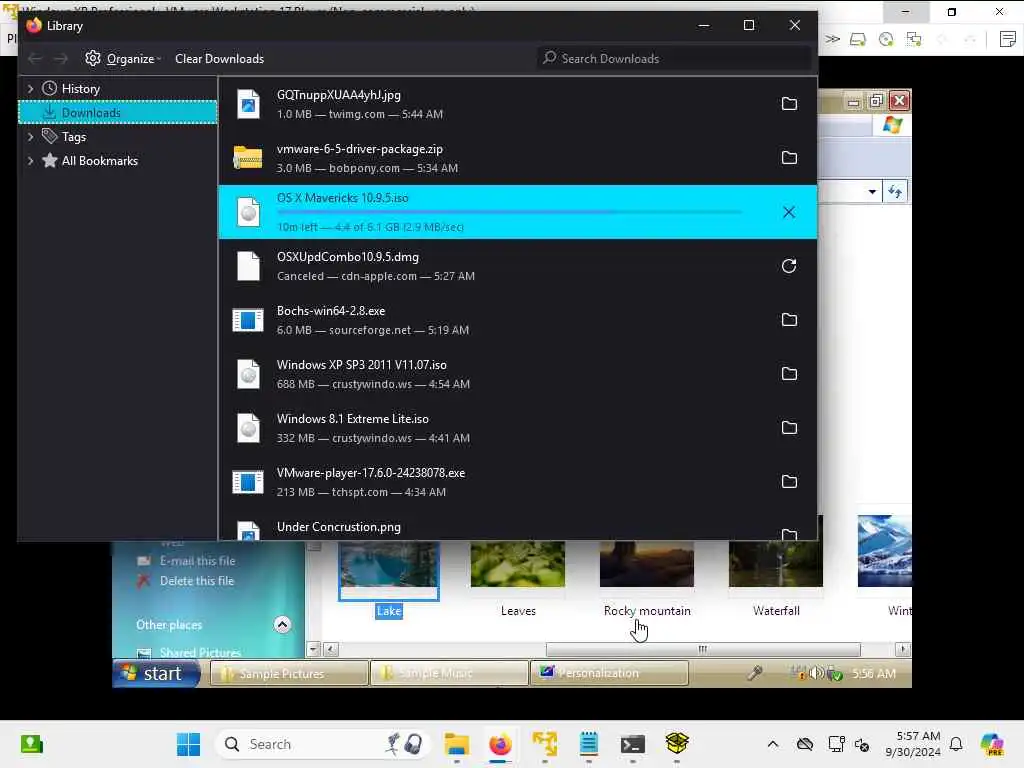
Task: Click the Bochs-win64-2.8.exe application icon
Action: [248, 320]
